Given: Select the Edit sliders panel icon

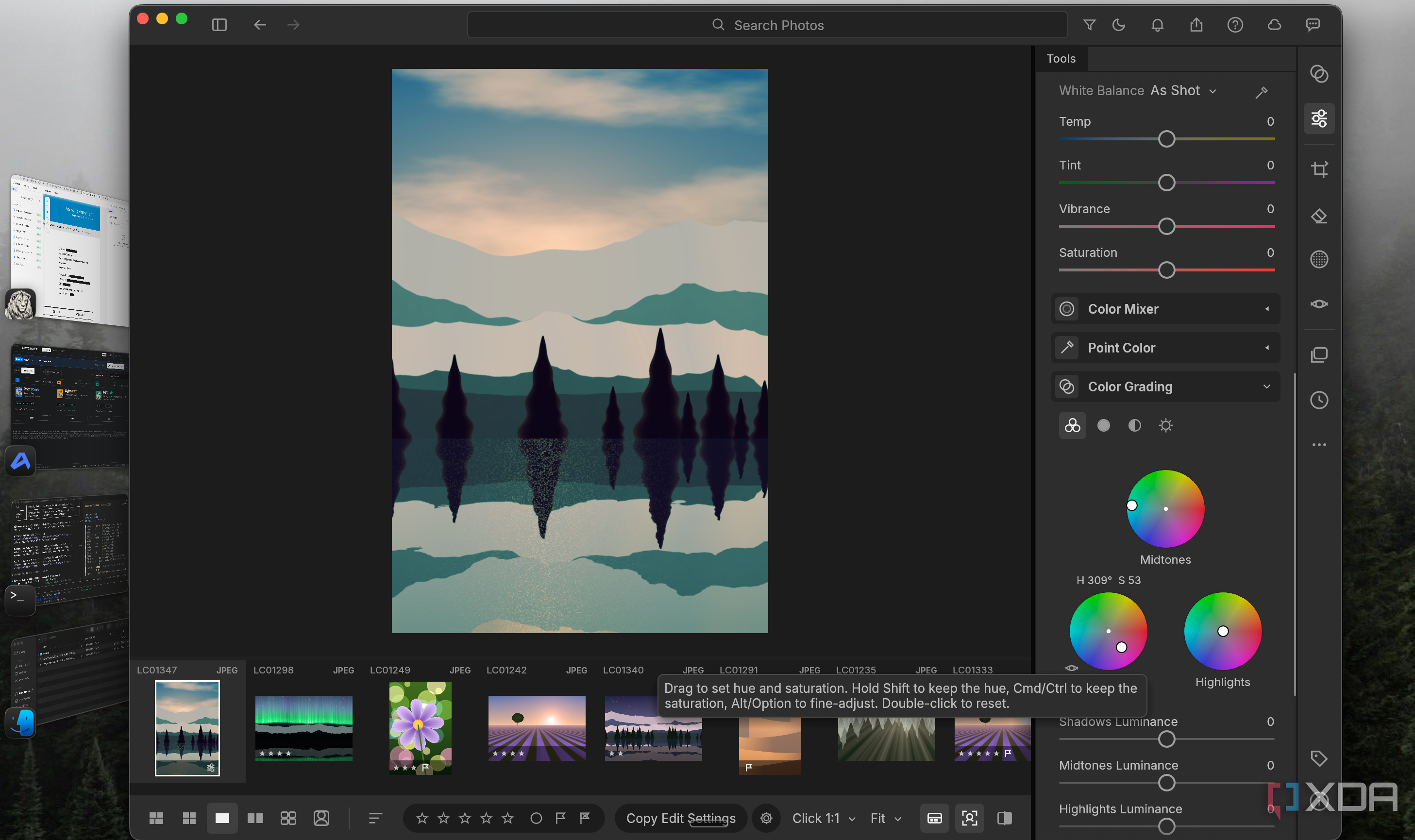Looking at the screenshot, I should coord(1319,118).
